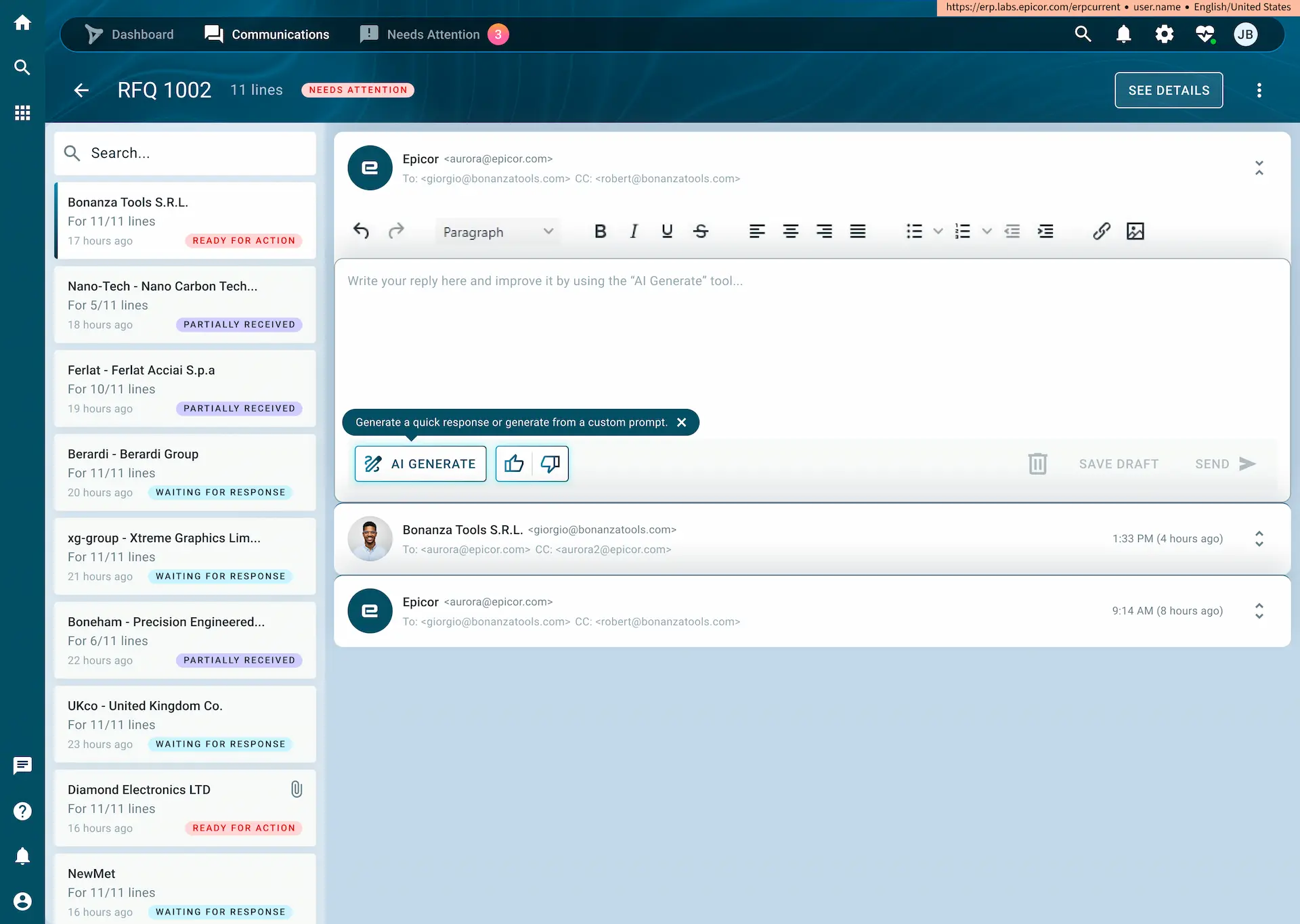Align text center using the alignment toggle

click(791, 231)
